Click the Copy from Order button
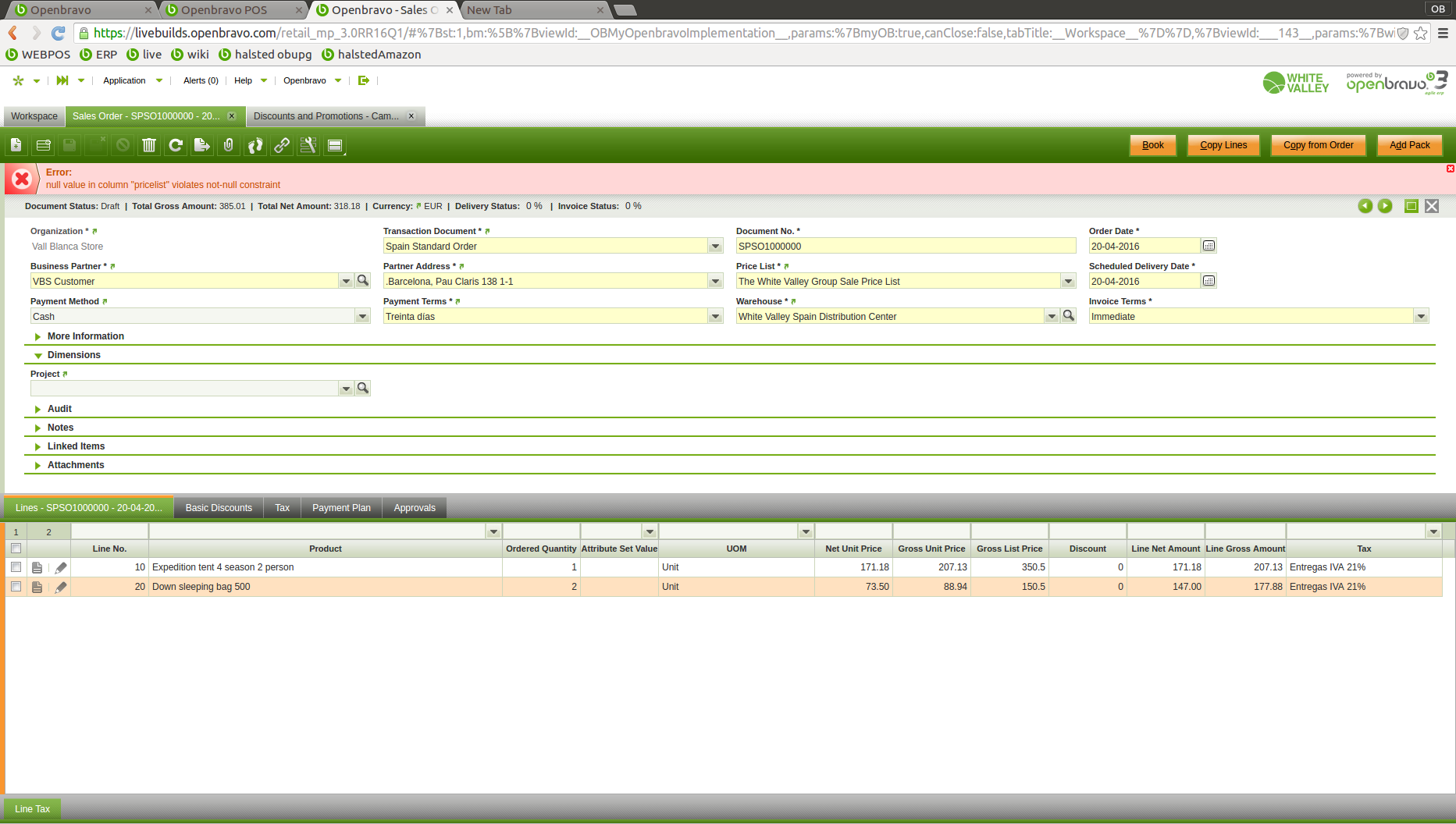 pyautogui.click(x=1318, y=145)
